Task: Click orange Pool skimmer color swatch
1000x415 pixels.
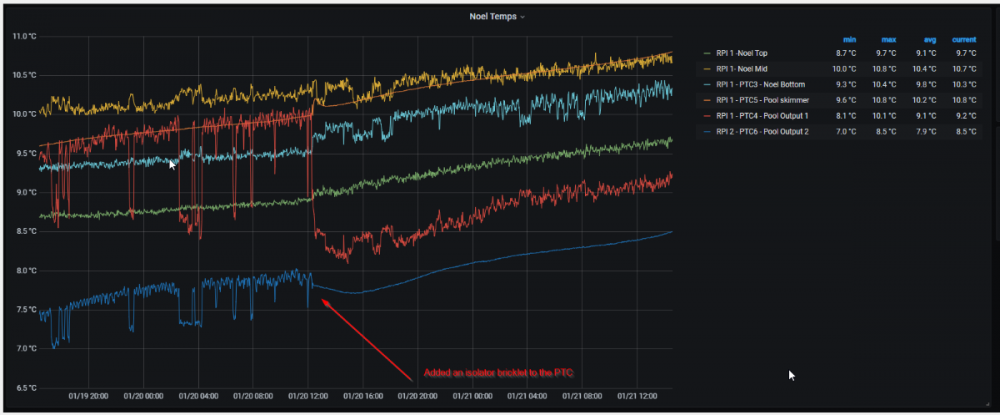Action: tap(708, 101)
